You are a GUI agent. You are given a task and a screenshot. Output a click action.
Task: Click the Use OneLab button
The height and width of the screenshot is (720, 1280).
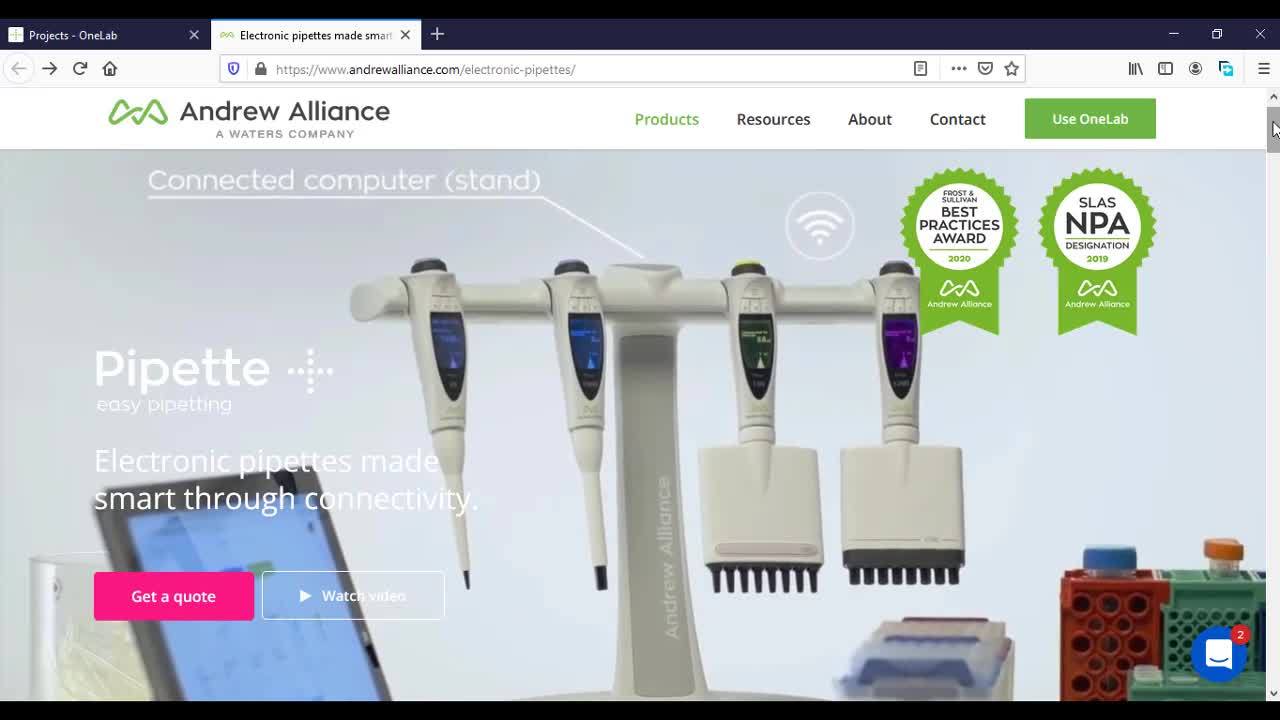tap(1090, 119)
